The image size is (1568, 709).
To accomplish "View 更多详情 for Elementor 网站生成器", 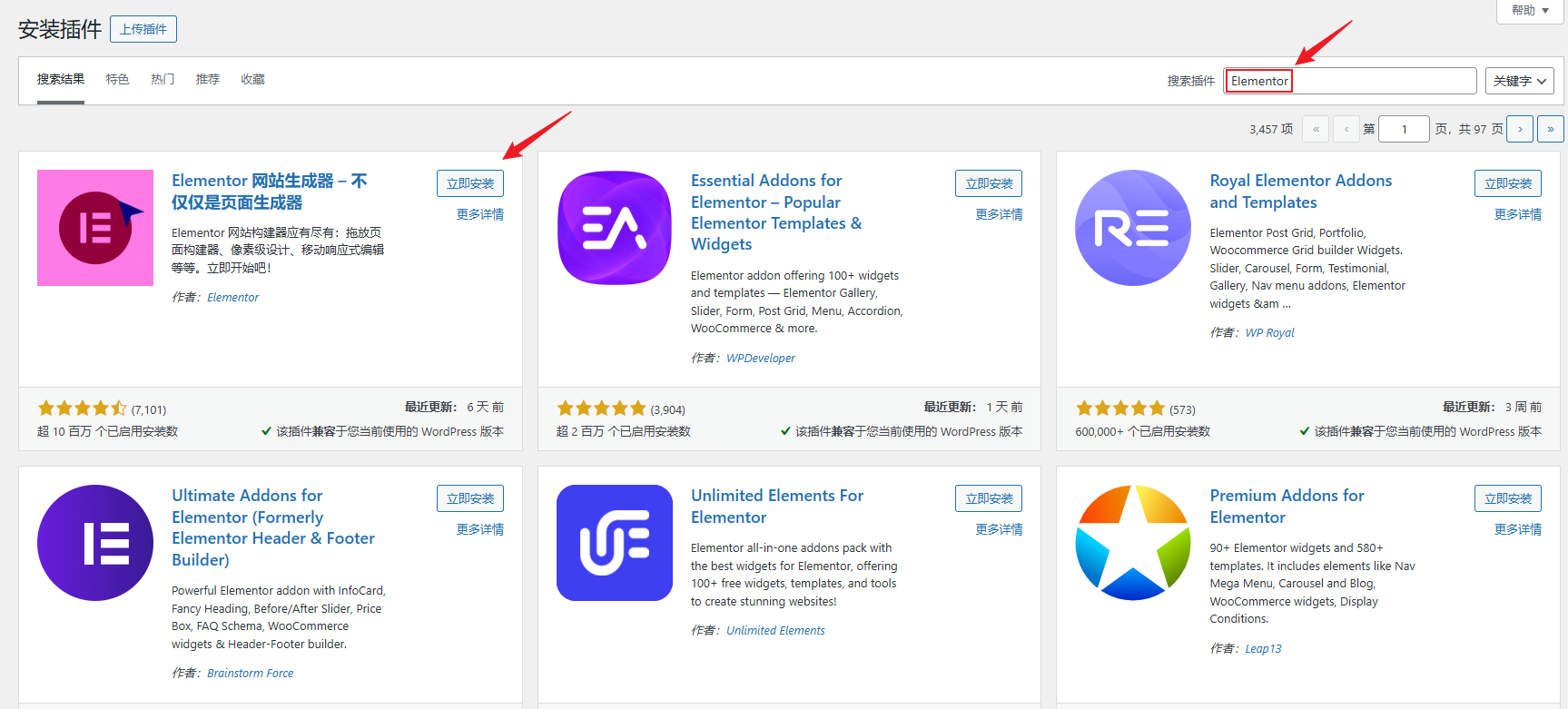I will [480, 214].
